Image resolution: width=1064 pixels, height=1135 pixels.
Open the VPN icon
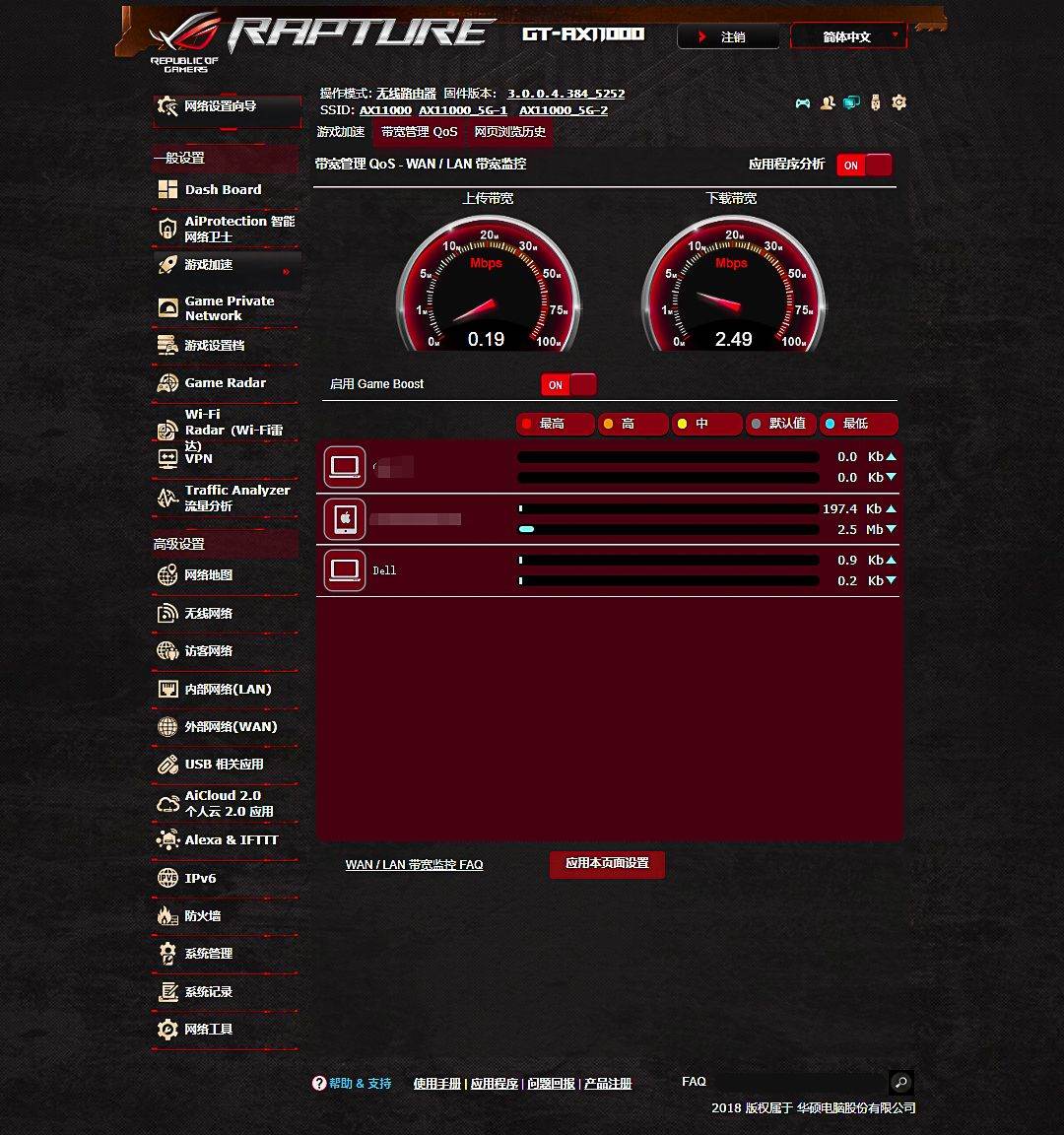click(x=167, y=458)
